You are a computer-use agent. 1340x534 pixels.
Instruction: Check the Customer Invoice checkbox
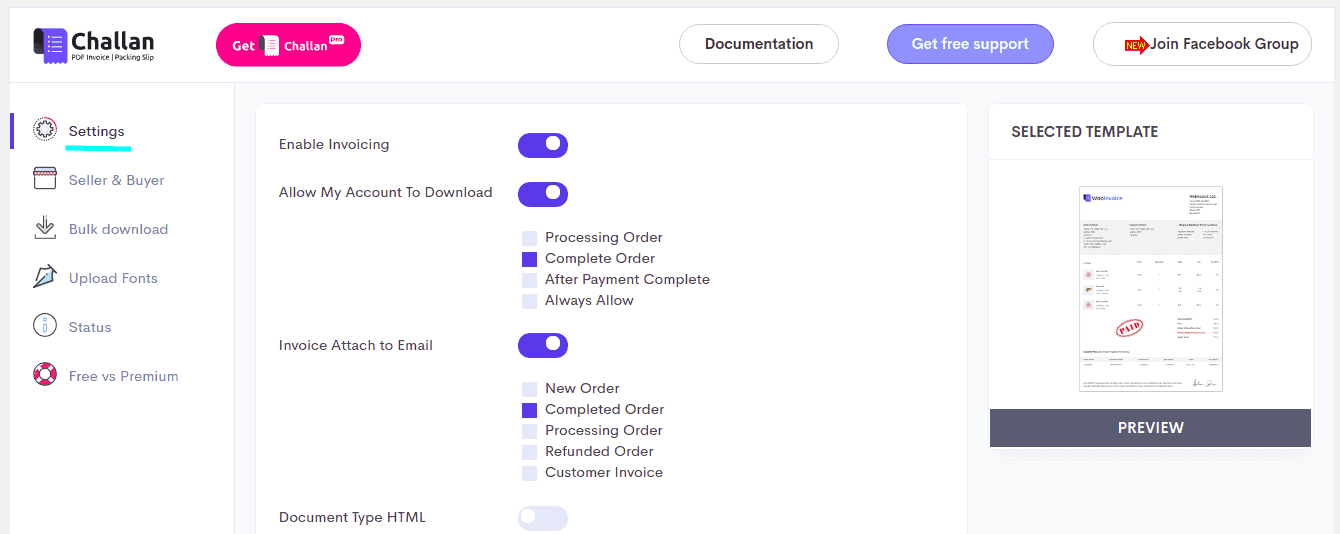coord(529,473)
